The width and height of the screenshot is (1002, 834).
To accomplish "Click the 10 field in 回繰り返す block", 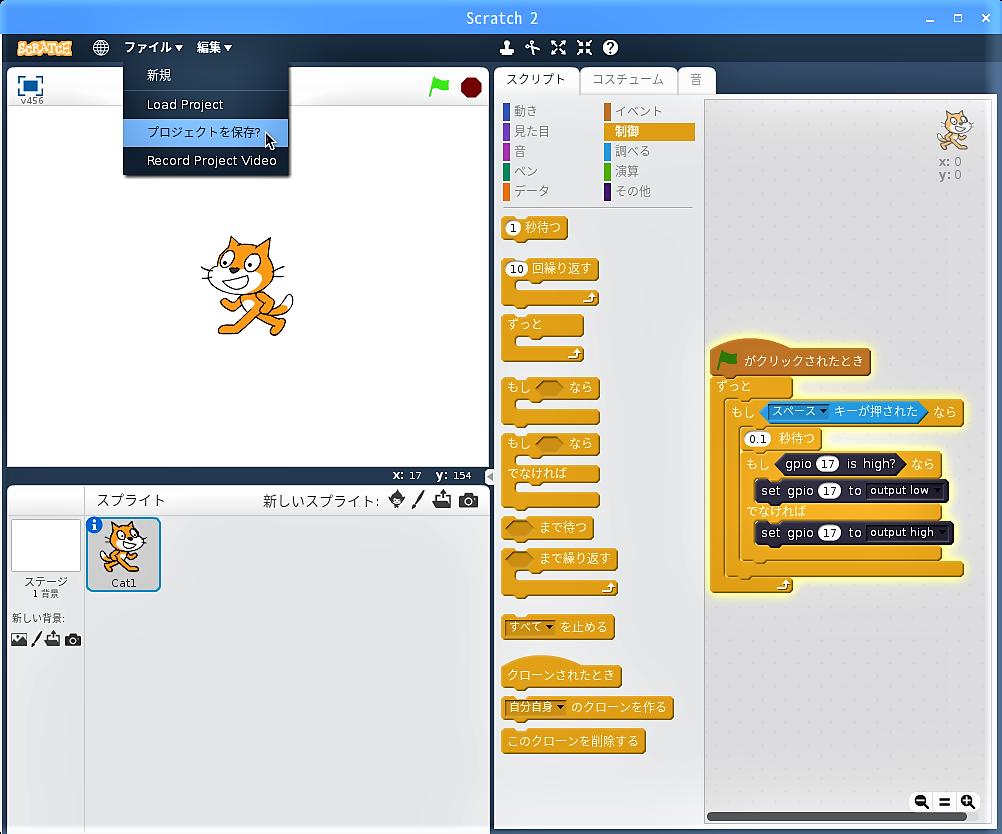I will (x=516, y=269).
